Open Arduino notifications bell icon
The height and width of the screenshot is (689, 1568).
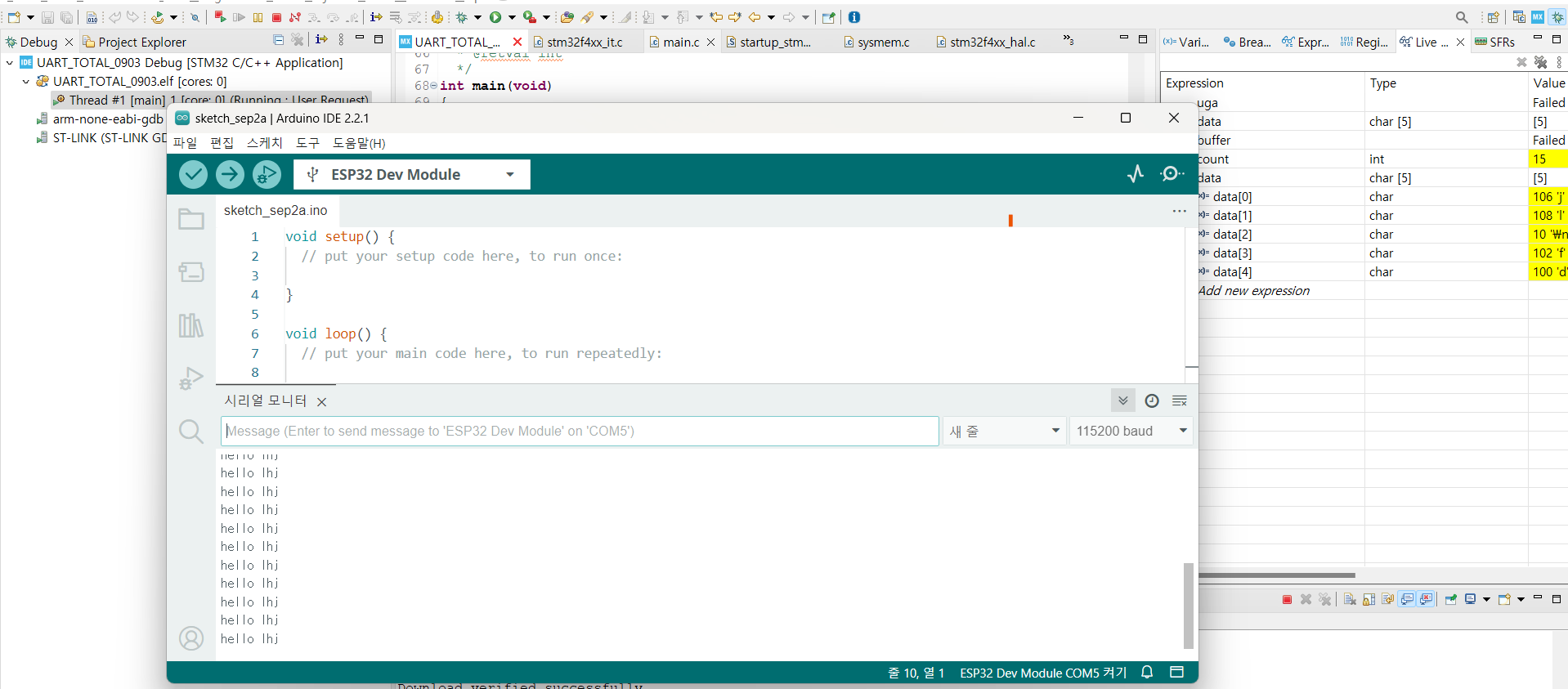pos(1147,672)
